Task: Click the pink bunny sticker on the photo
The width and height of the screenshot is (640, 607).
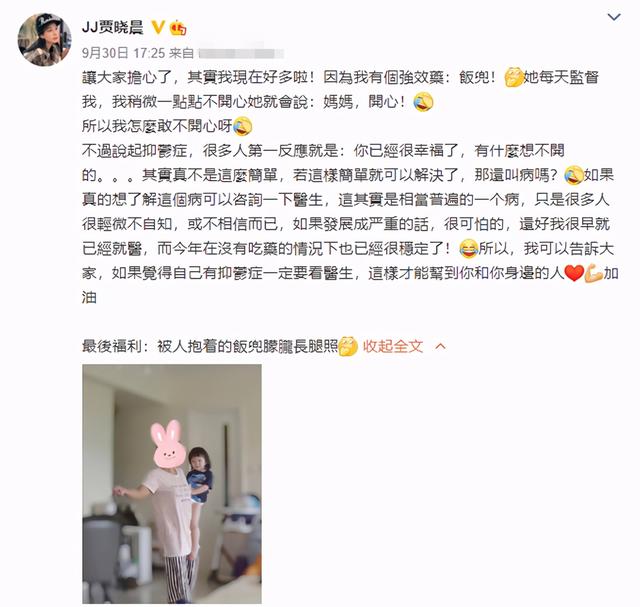Action: coord(168,444)
